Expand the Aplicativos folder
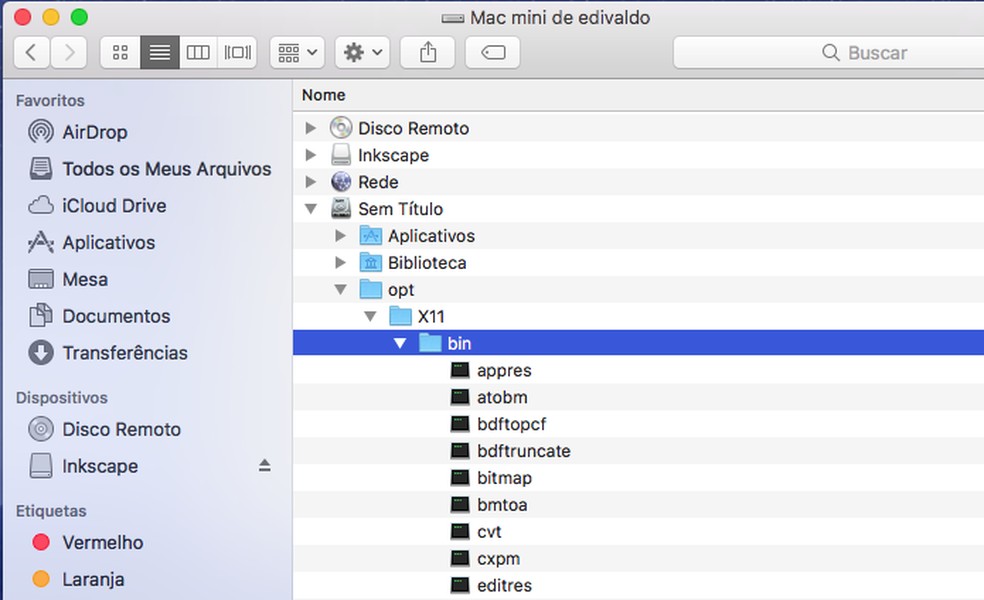The width and height of the screenshot is (984, 600). [341, 235]
